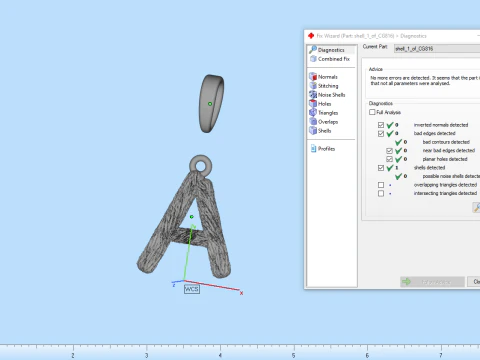Click ruler mark labeled 2
Image resolution: width=480 pixels, height=360 pixels.
click(73, 355)
